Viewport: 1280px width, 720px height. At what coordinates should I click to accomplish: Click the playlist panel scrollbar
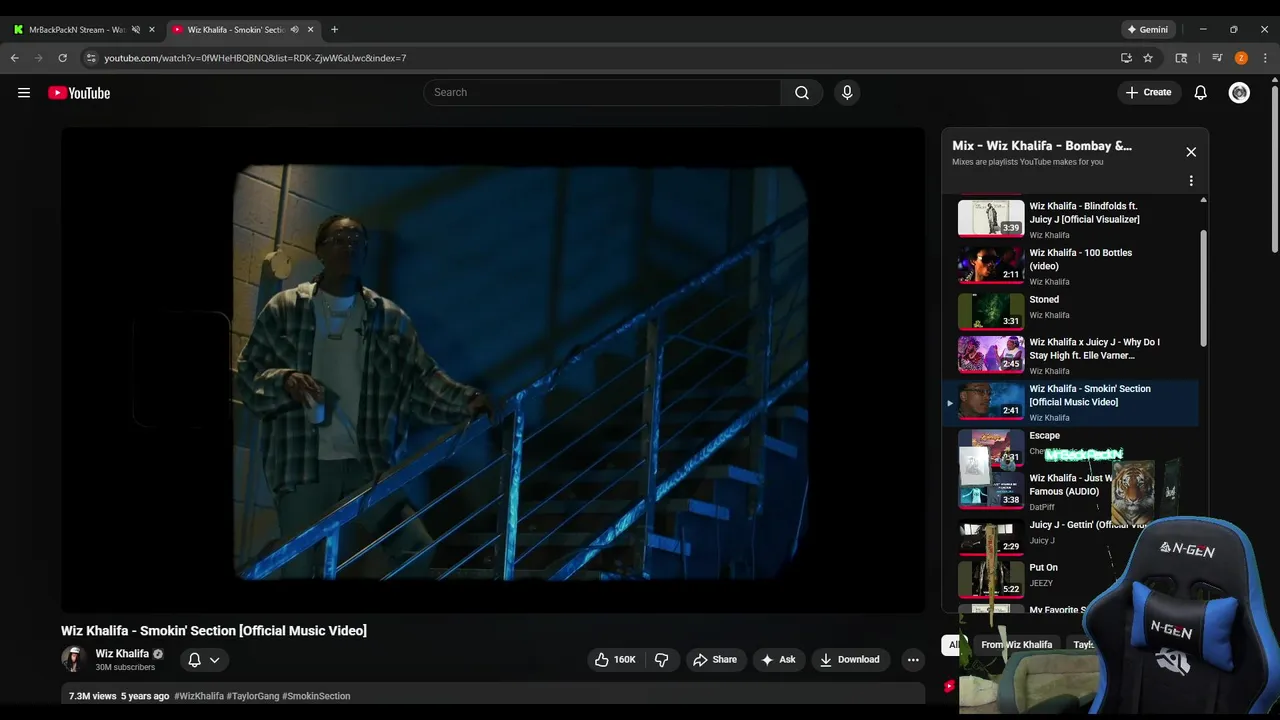[1203, 290]
